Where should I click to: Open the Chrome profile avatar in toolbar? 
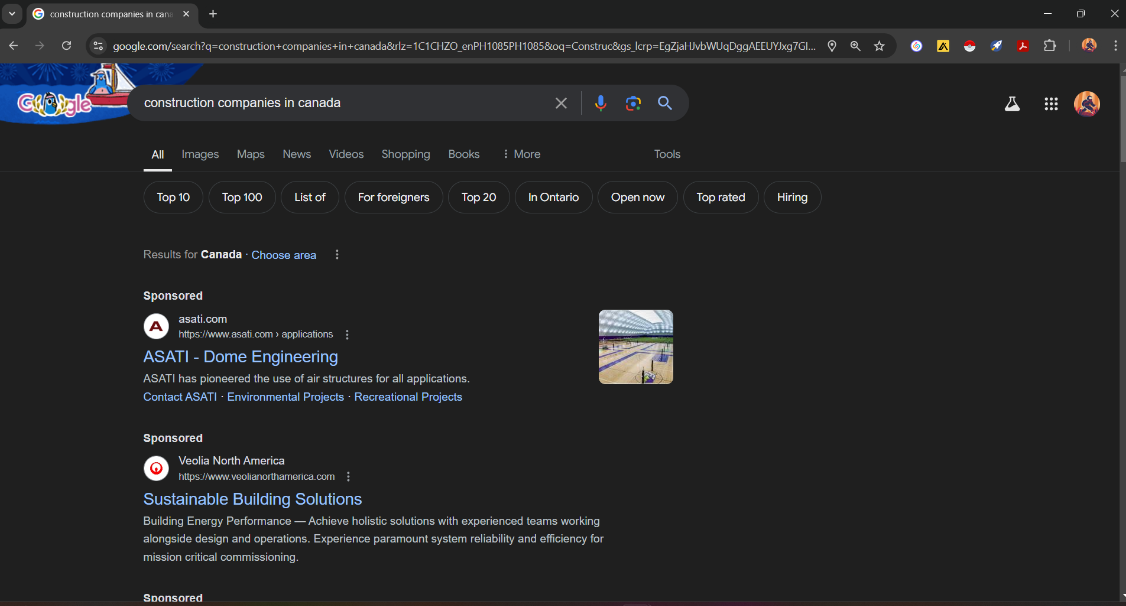(1089, 46)
